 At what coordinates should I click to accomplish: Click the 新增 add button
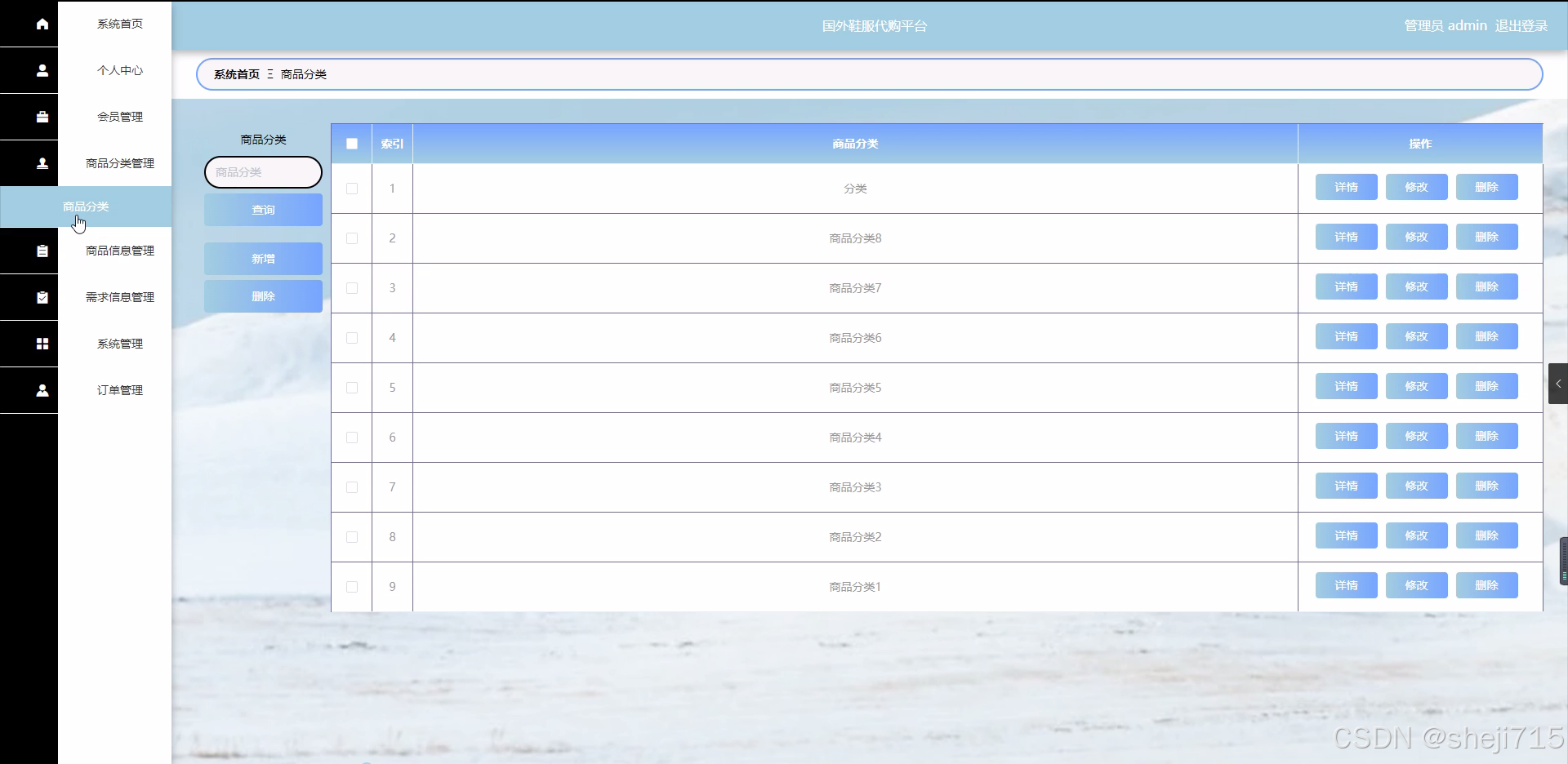pyautogui.click(x=263, y=259)
